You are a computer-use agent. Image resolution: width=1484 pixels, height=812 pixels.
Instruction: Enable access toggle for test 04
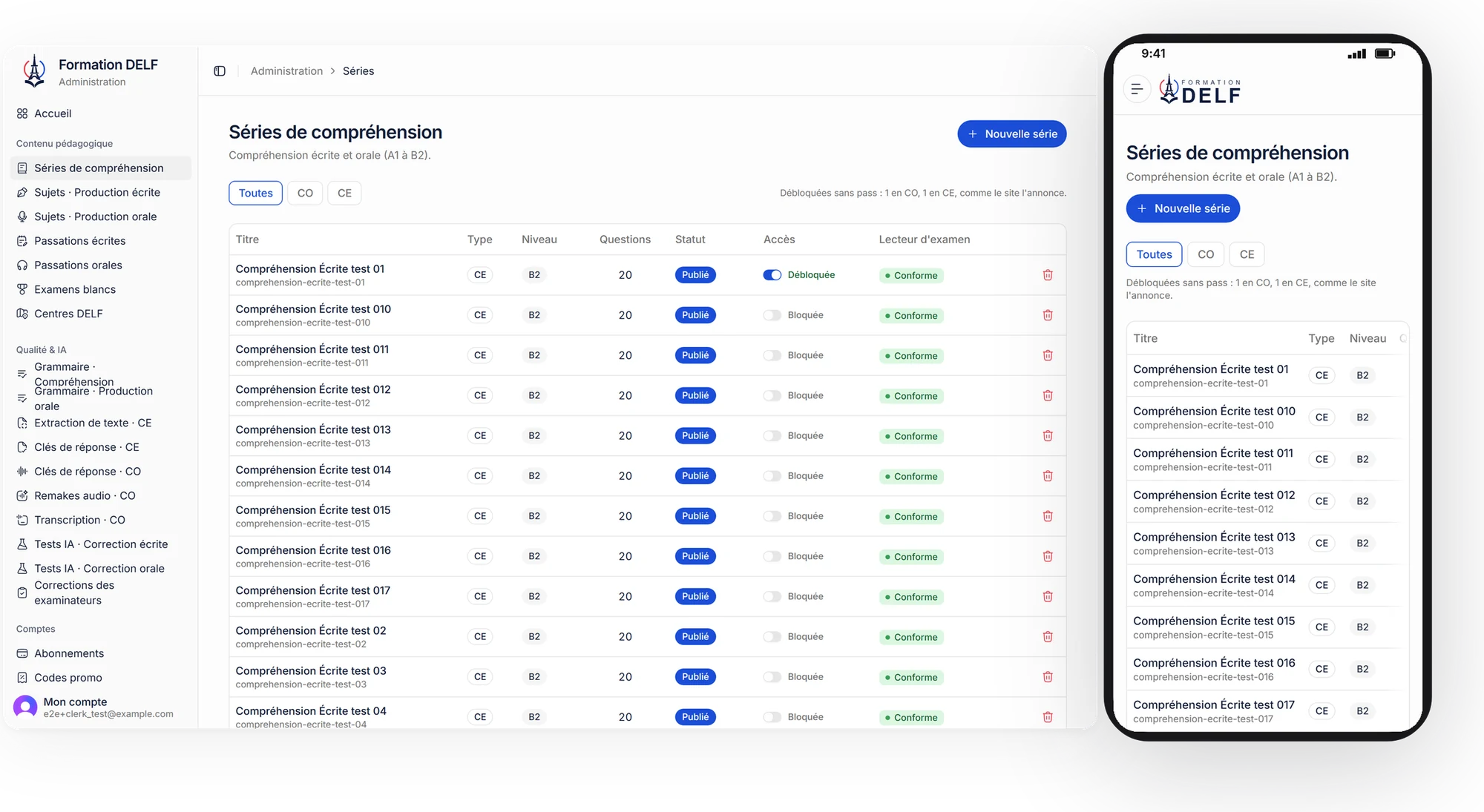coord(772,717)
